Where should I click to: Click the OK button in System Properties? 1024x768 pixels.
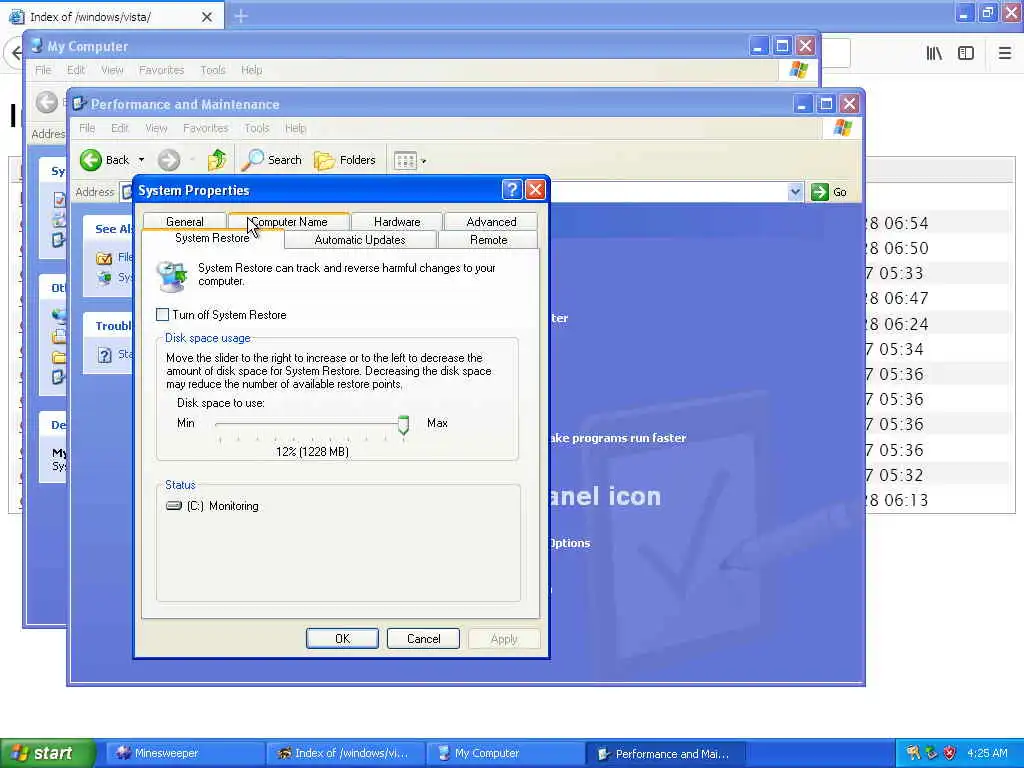point(342,639)
